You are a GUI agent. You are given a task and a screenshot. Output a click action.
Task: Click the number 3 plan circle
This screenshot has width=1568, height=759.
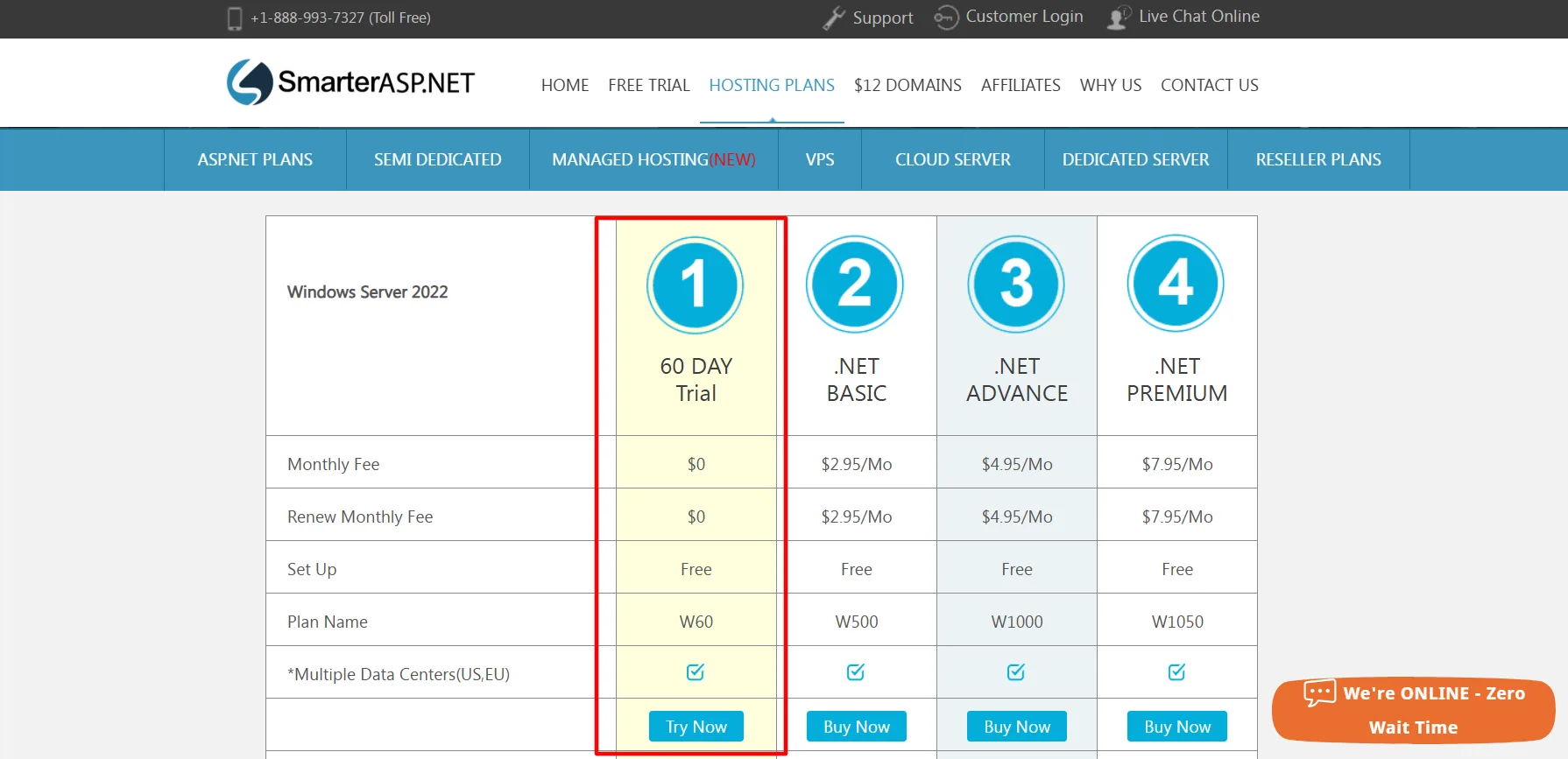pyautogui.click(x=1016, y=284)
